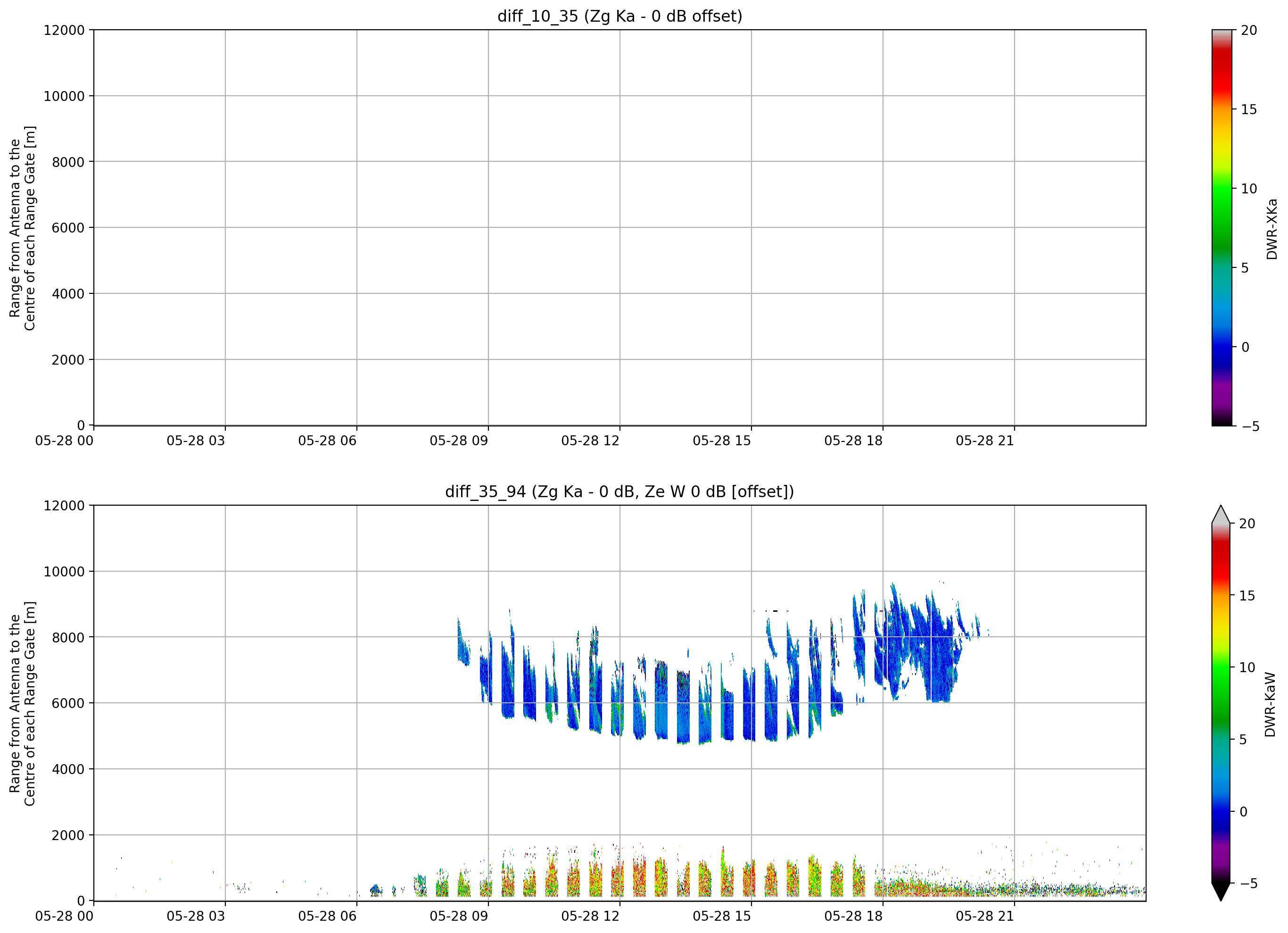
Task: Click the '05-28 12' x-tick under the diff_10_35 plot
Action: [591, 441]
